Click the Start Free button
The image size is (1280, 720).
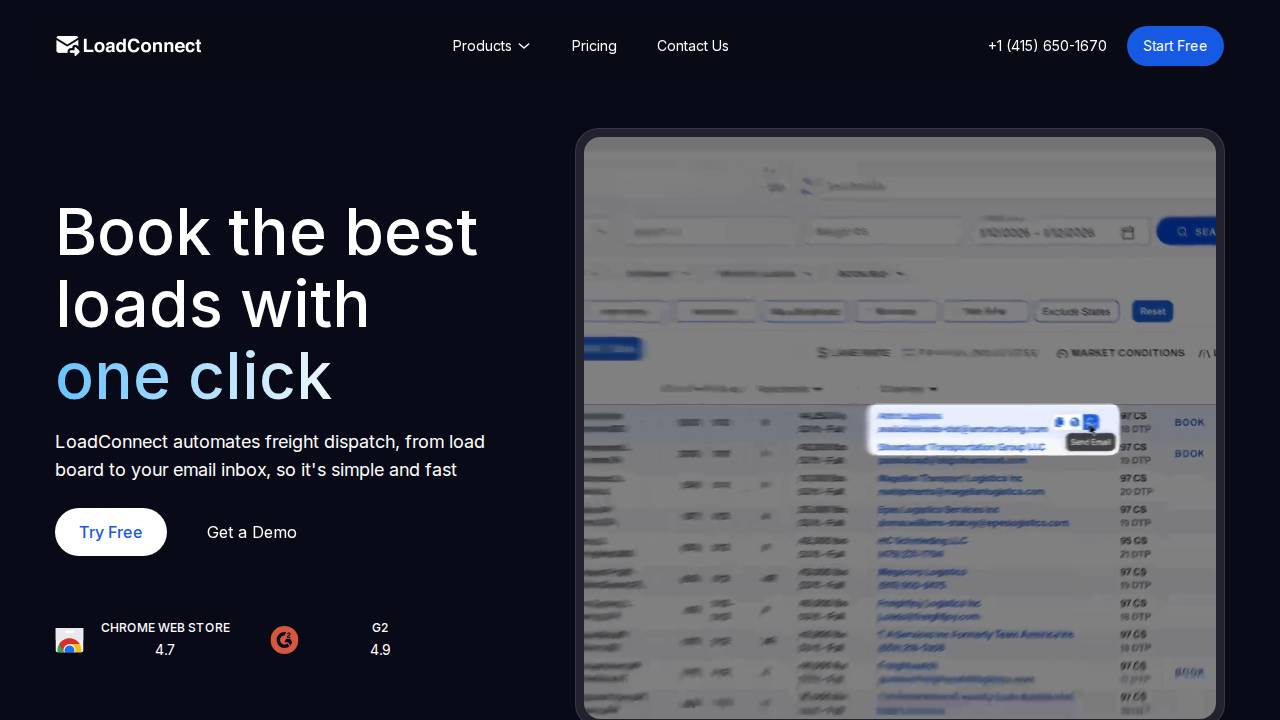click(1175, 46)
